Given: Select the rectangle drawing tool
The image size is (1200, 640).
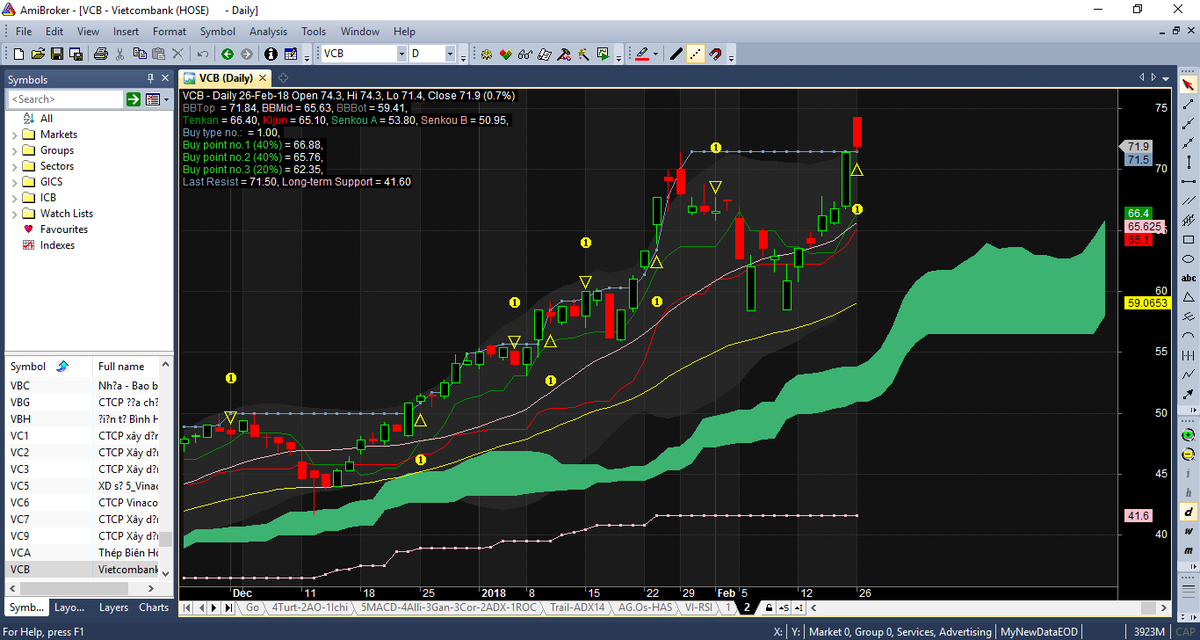Looking at the screenshot, I should pos(1189,241).
